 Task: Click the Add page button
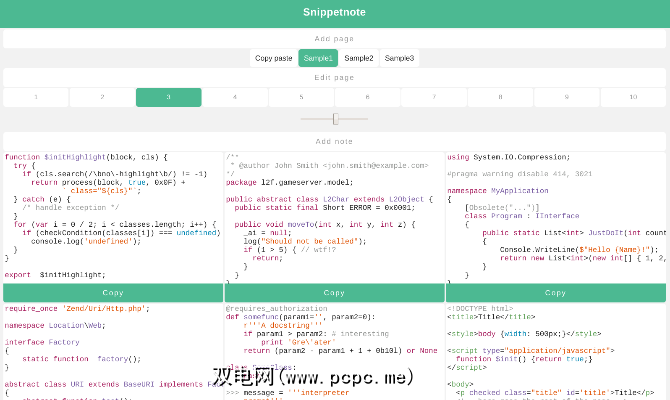point(334,38)
